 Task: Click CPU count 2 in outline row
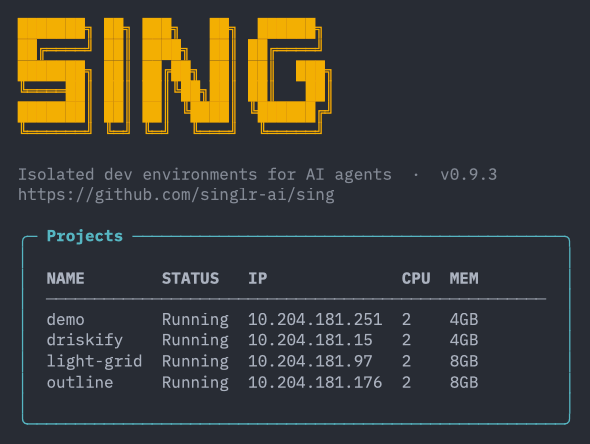coord(406,383)
